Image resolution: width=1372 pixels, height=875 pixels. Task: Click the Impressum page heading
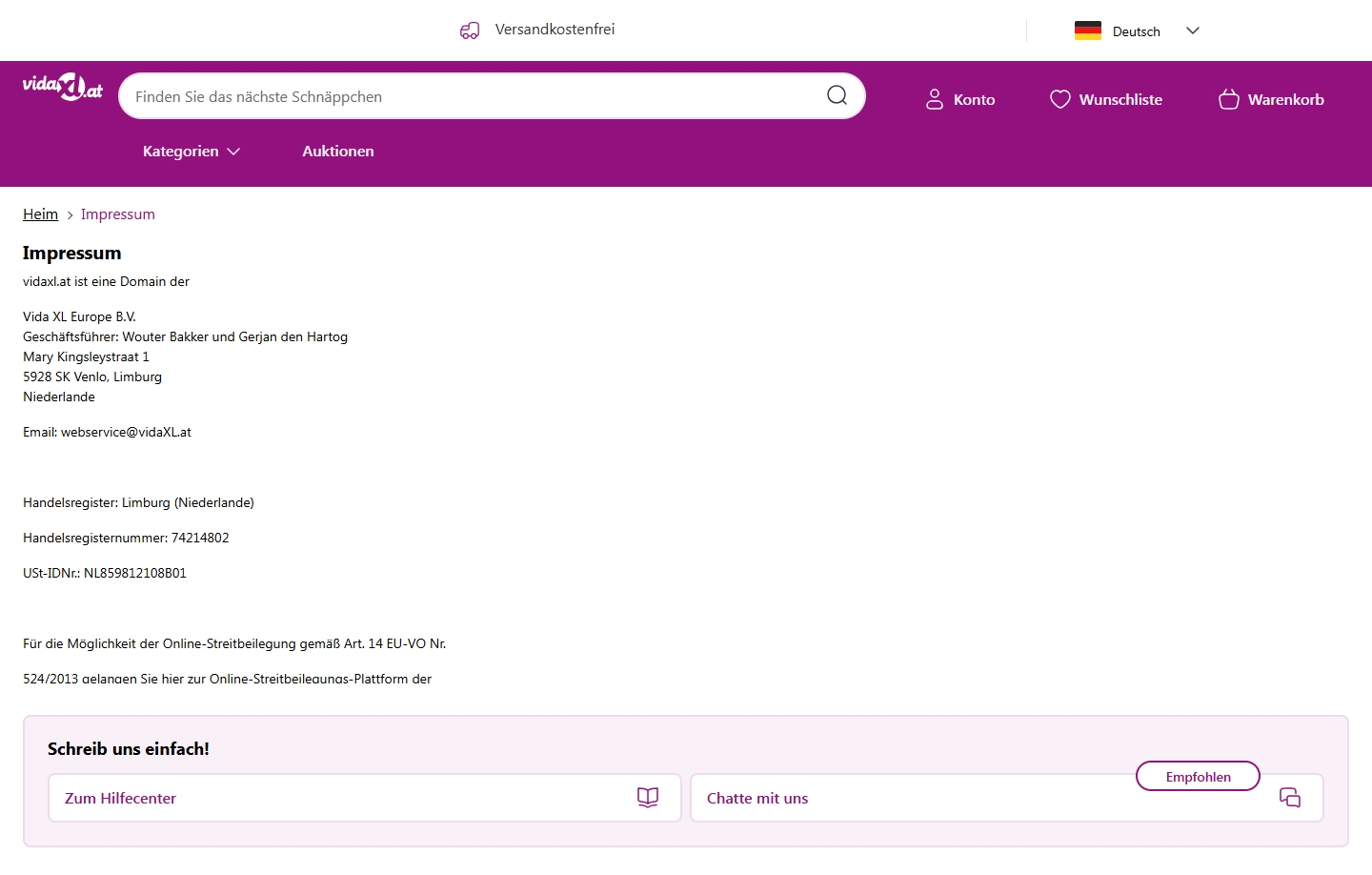point(72,253)
